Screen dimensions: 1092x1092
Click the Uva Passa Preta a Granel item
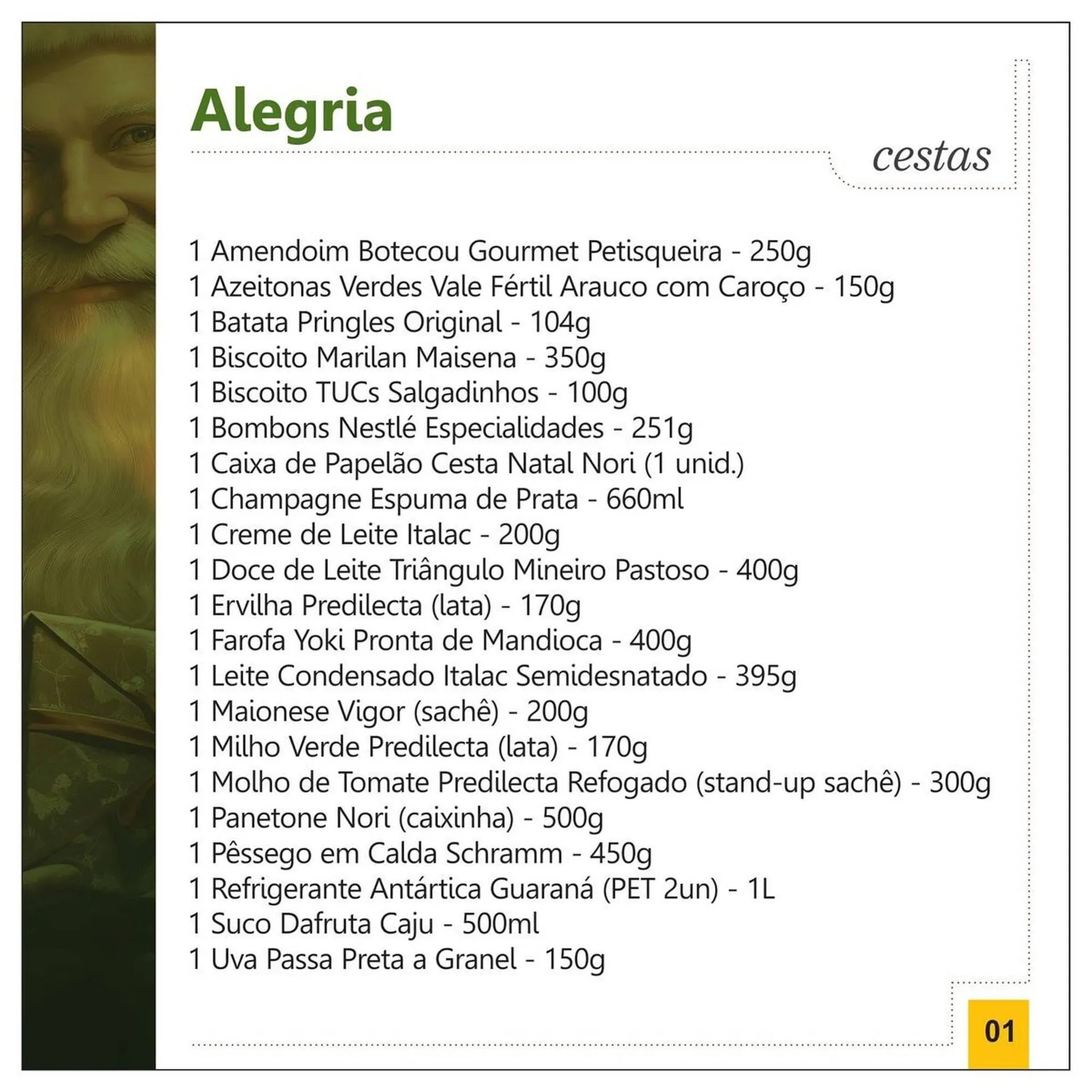(x=396, y=959)
